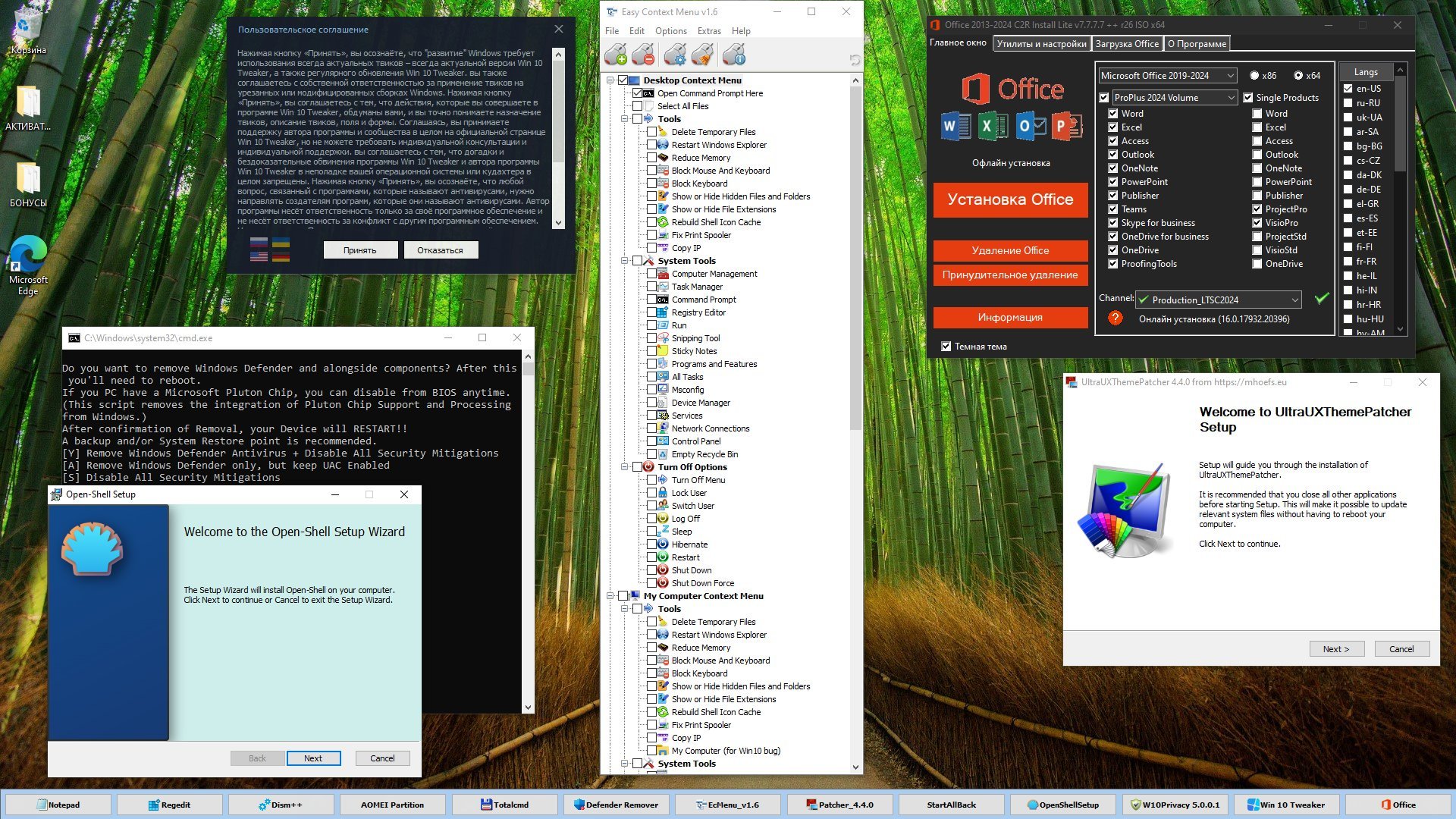Toggle the ProjectPro checkbox
This screenshot has width=1456, height=819.
point(1257,209)
